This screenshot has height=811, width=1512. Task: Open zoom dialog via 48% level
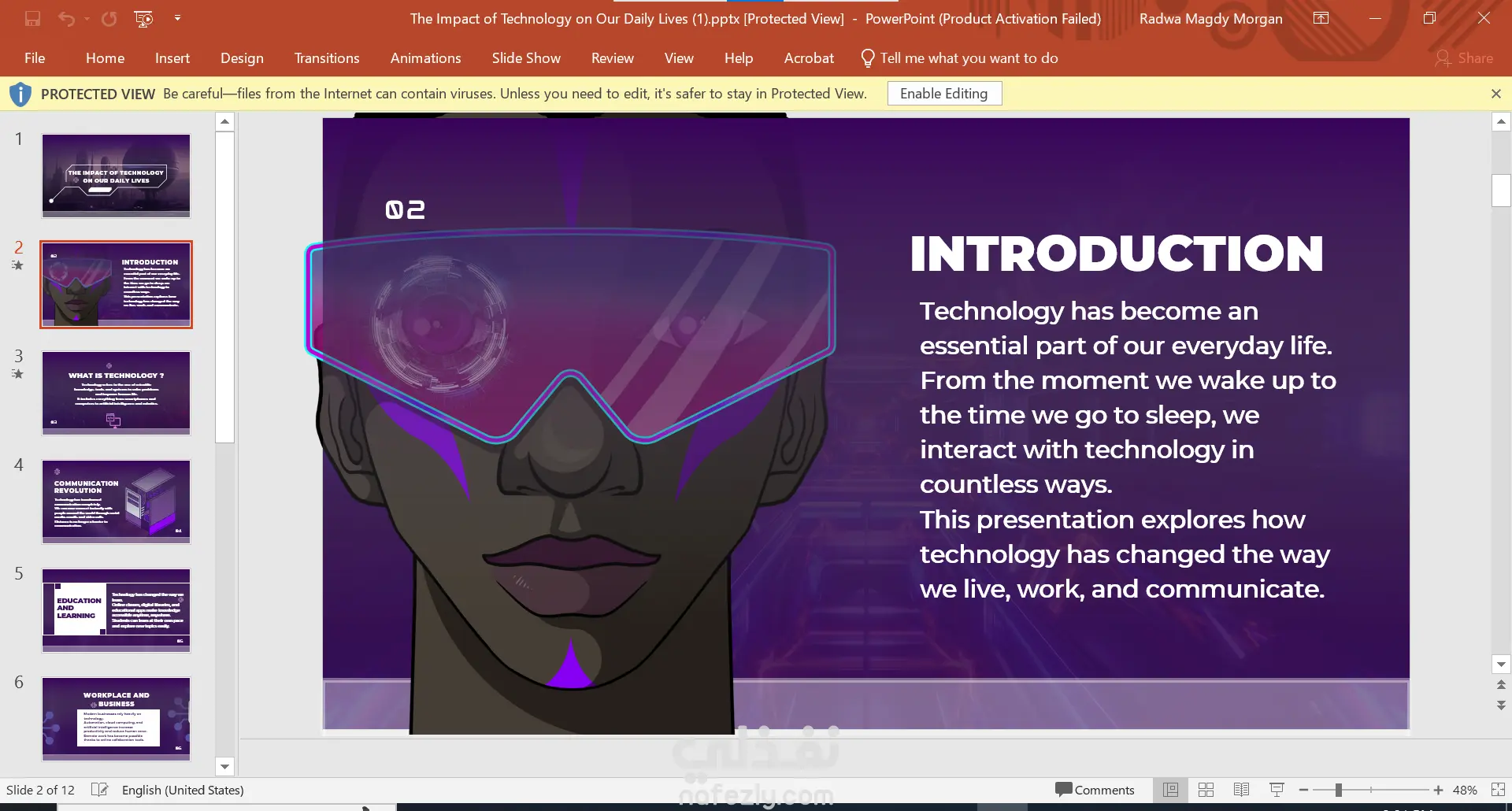(x=1465, y=790)
